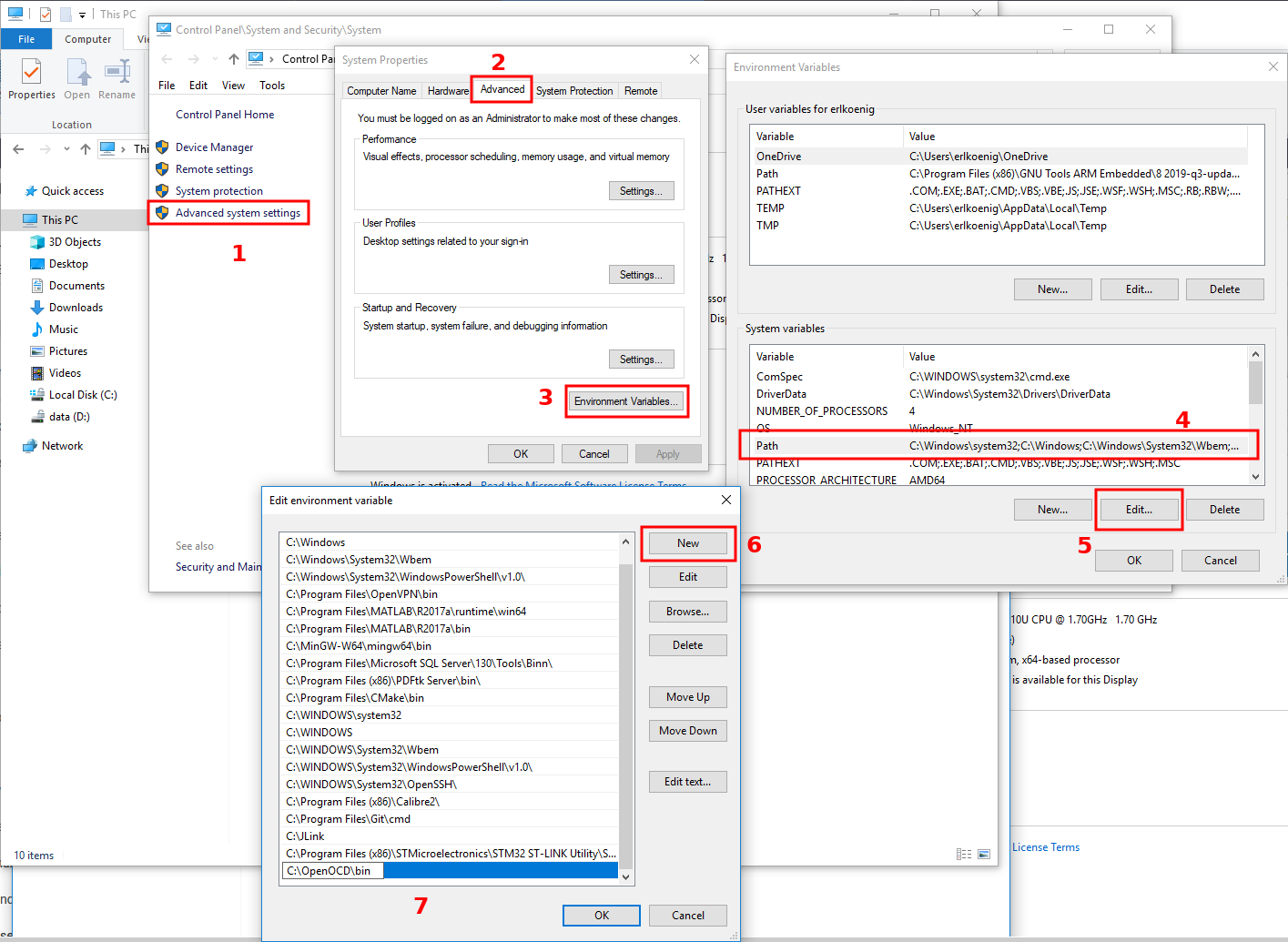1288x942 pixels.
Task: Open File tab in File Explorer
Action: click(26, 39)
